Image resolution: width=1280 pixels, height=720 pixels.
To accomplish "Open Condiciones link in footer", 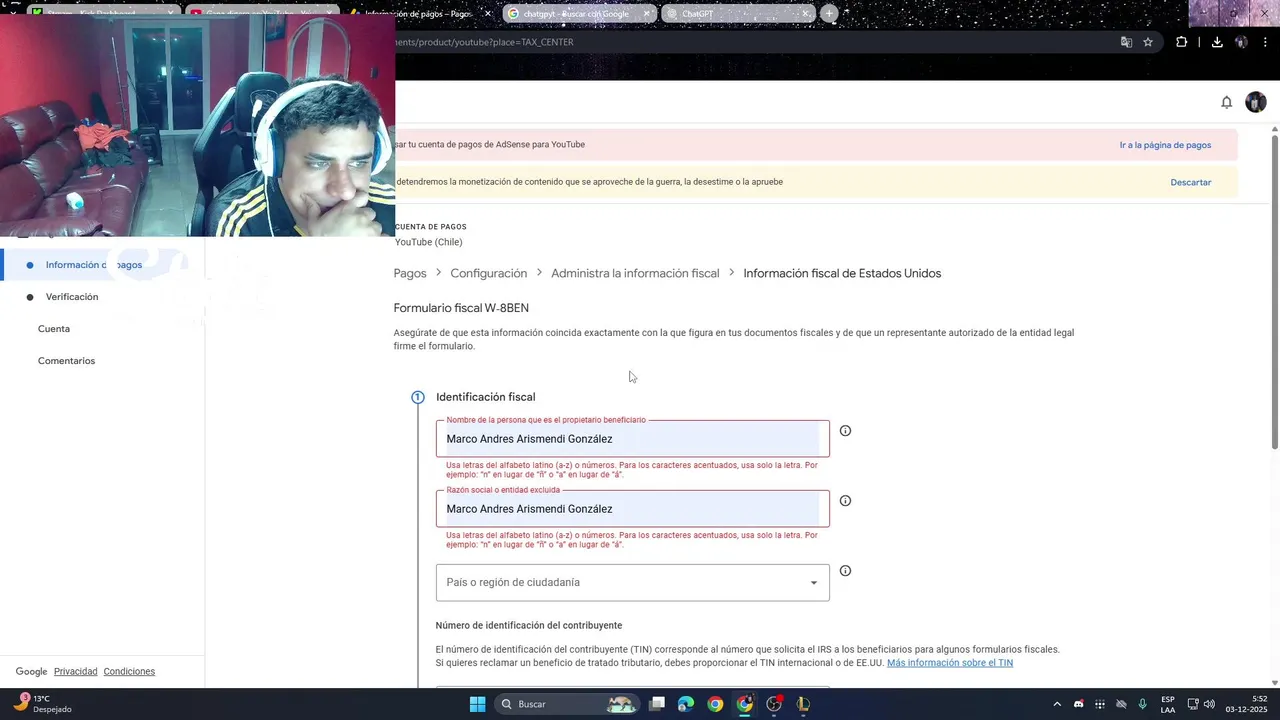I will [x=129, y=672].
